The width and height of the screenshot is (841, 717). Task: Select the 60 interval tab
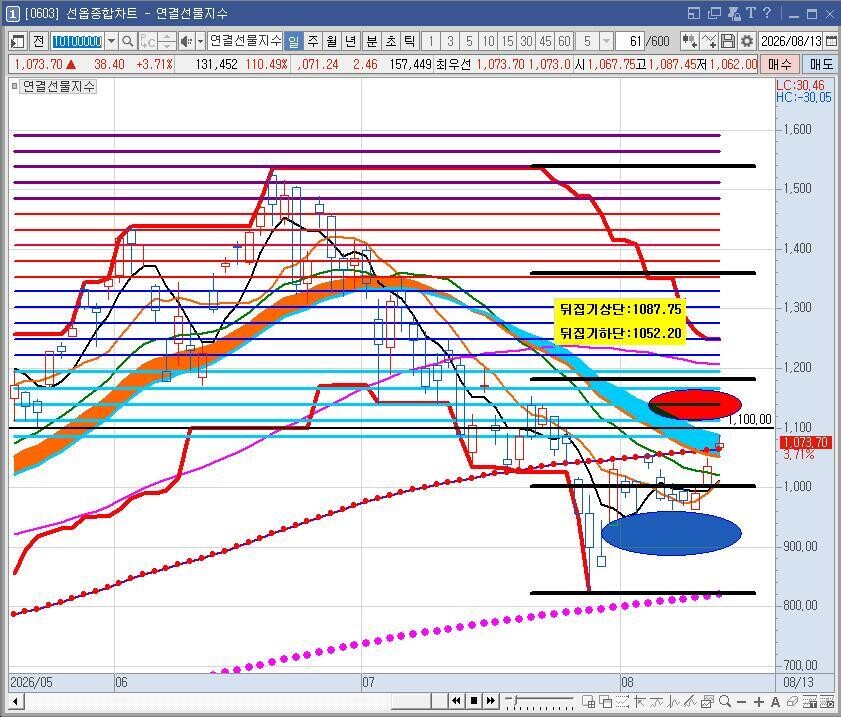[564, 41]
